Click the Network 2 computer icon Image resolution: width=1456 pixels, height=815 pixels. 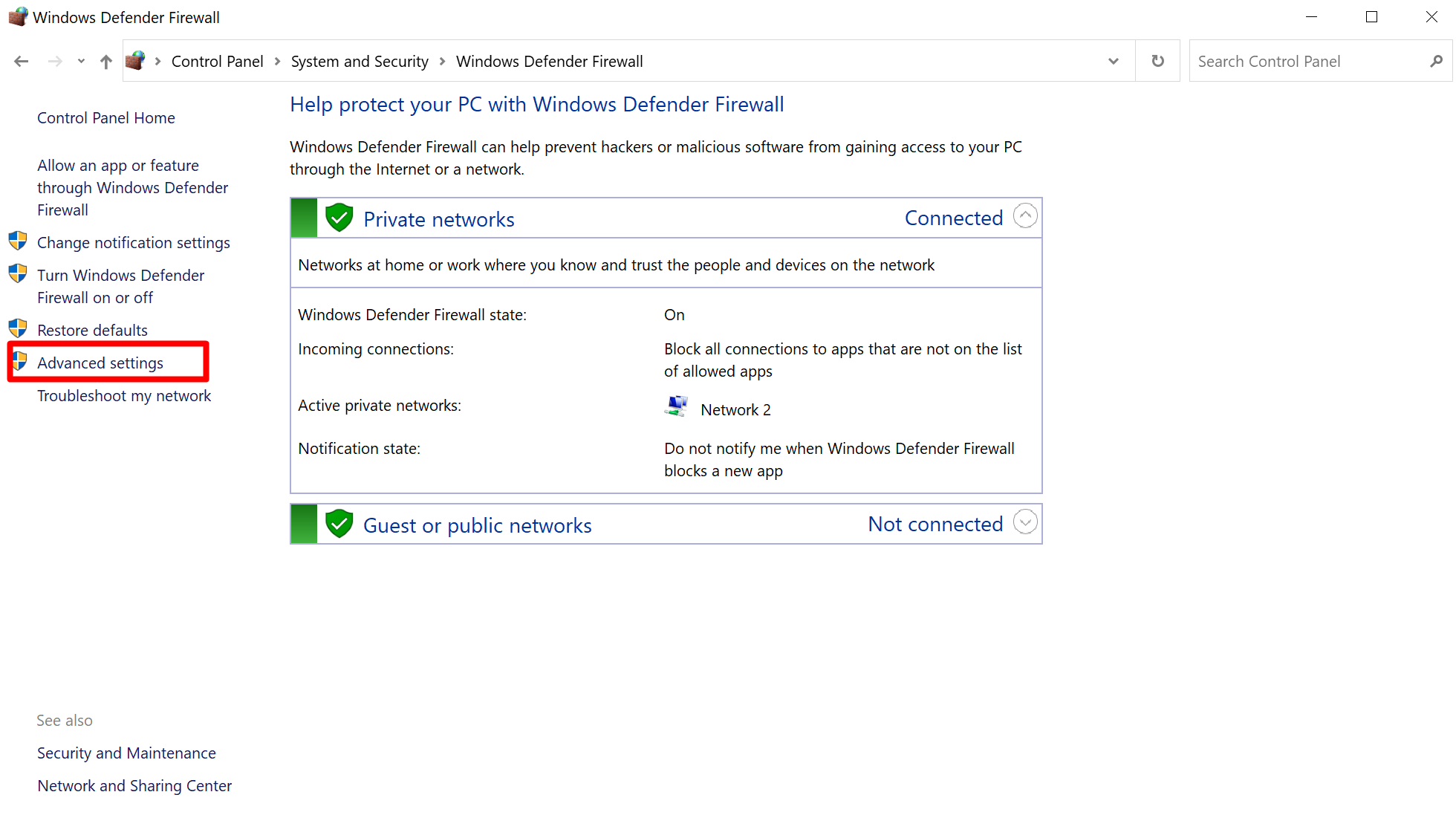point(676,406)
